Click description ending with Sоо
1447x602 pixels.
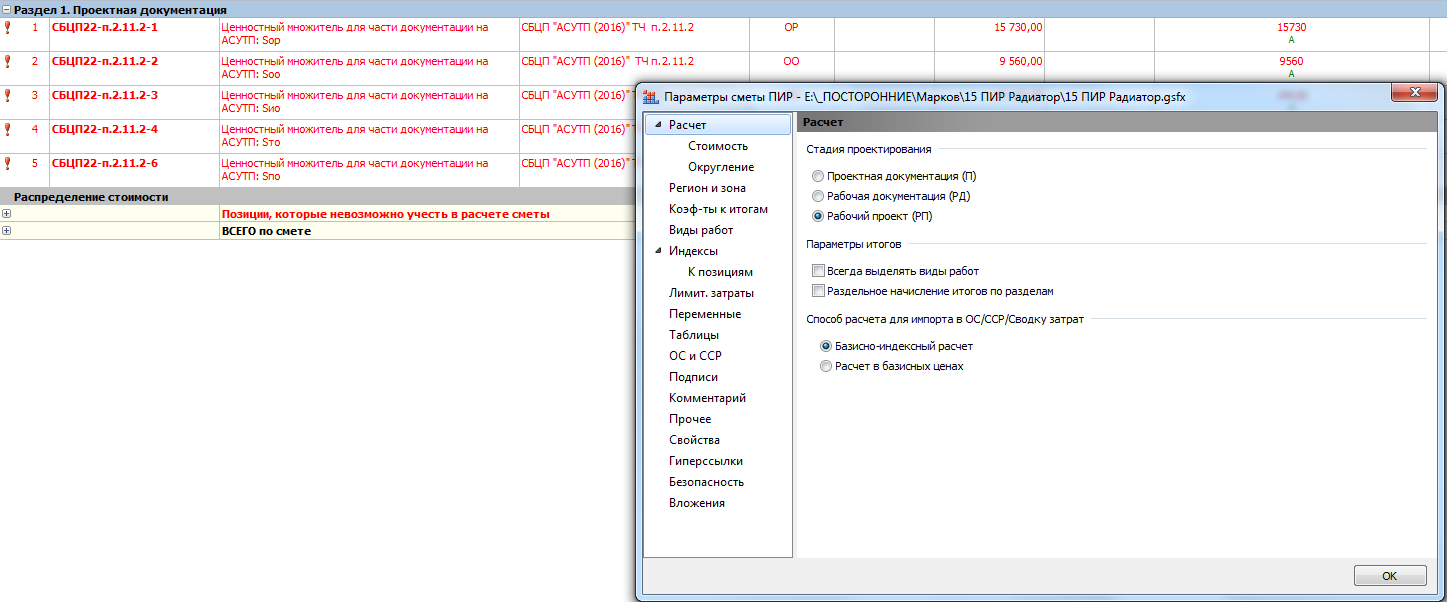(x=369, y=69)
